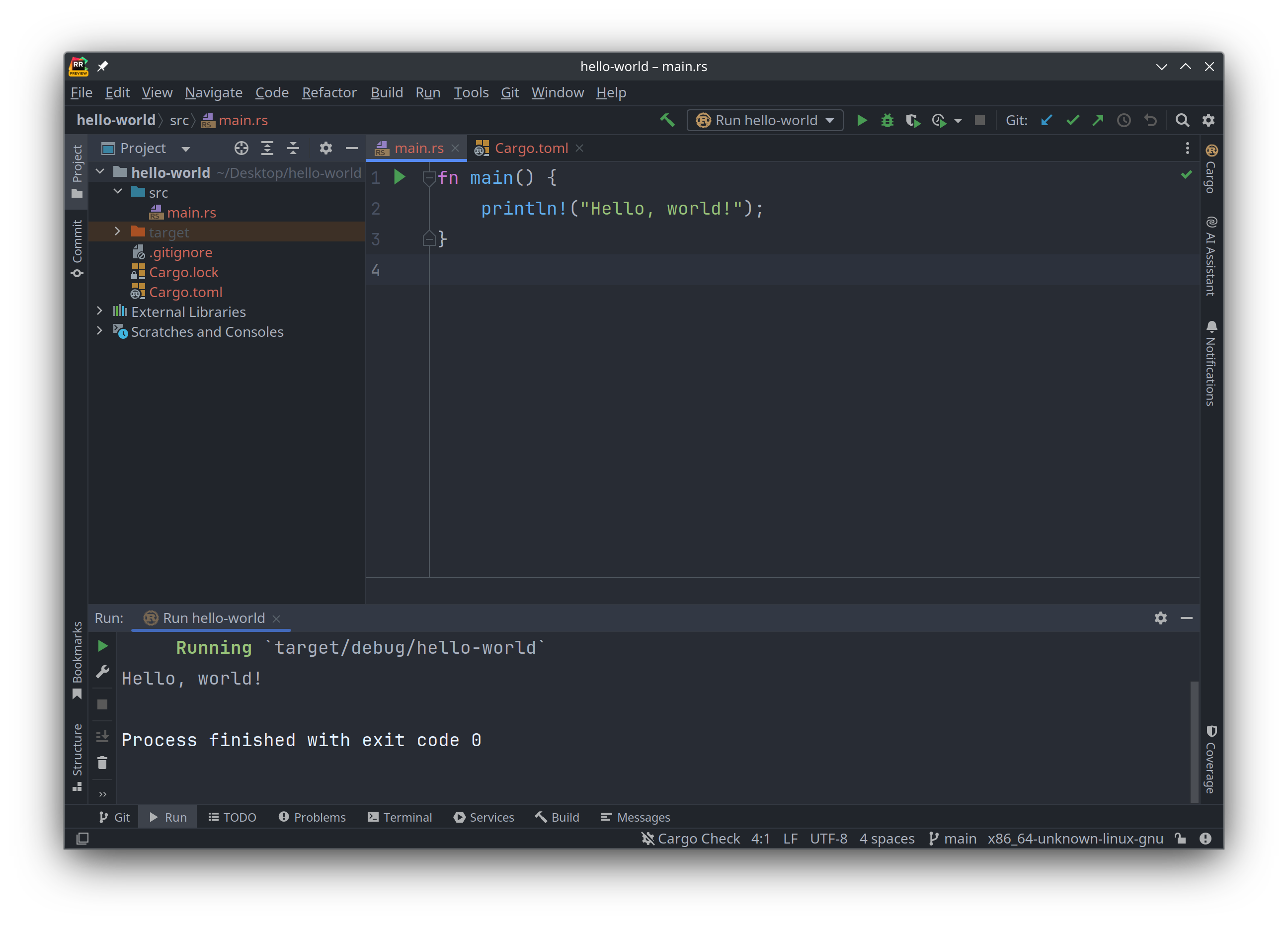Open the Coverage tool window
1288x925 pixels.
coord(1211,759)
